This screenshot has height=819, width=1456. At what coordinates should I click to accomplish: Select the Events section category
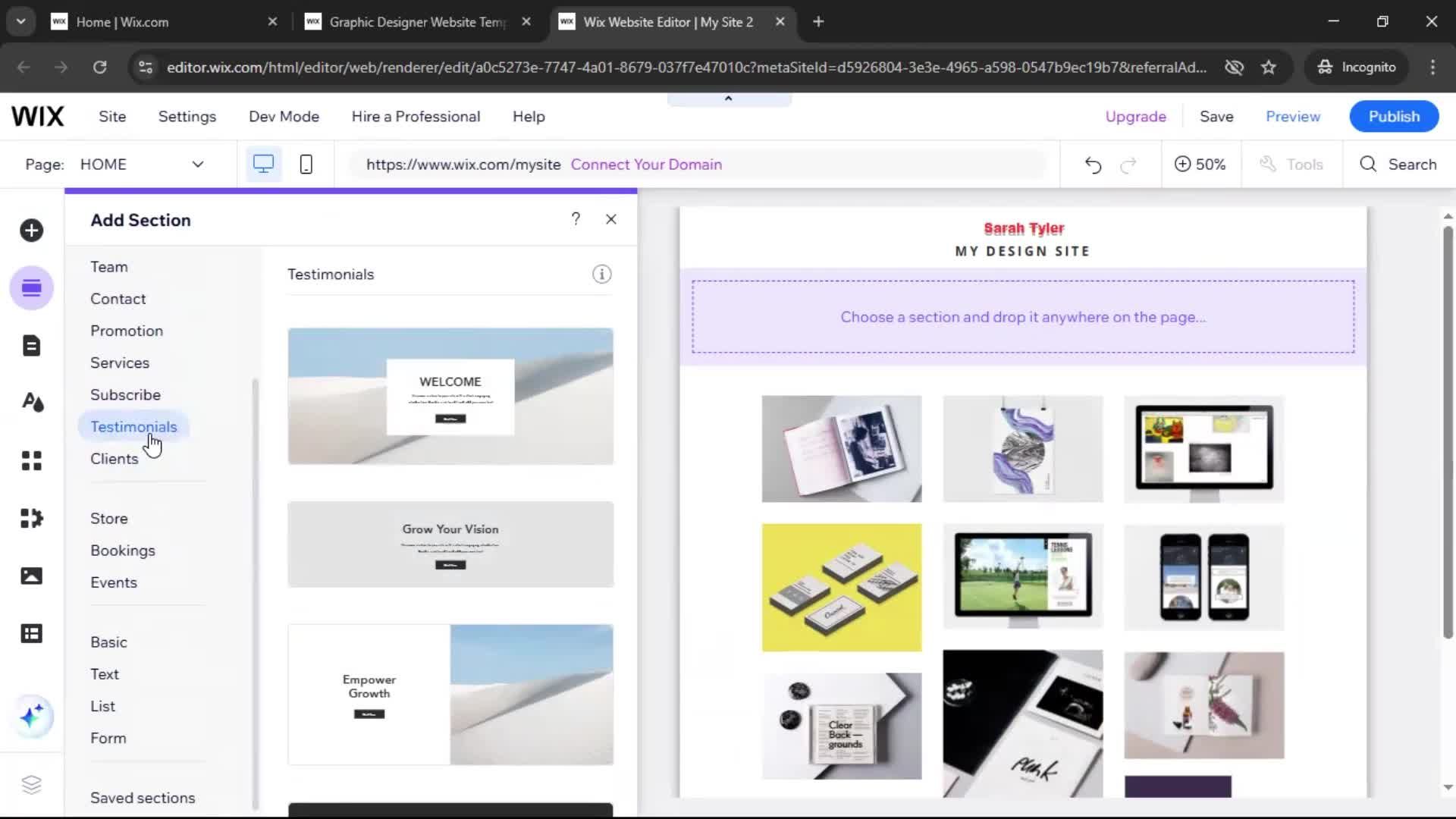point(114,582)
